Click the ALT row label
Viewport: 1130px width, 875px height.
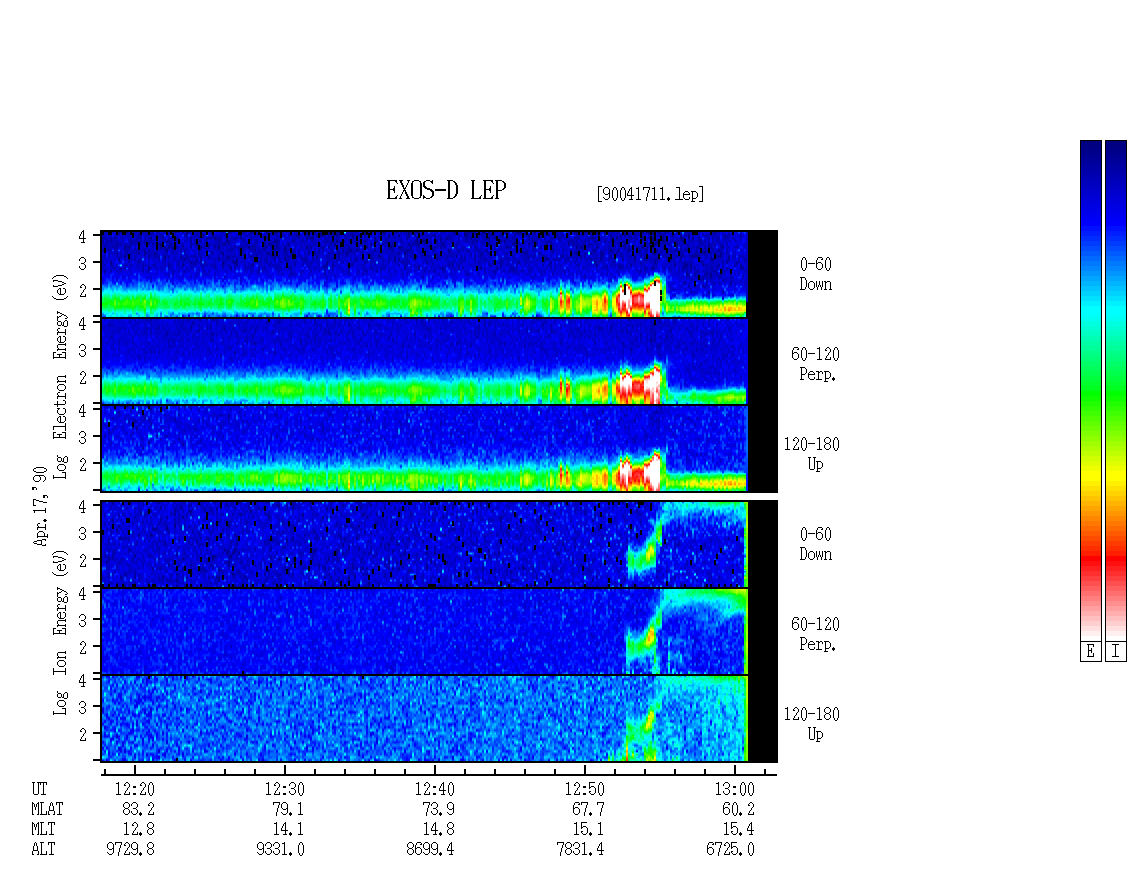43,850
